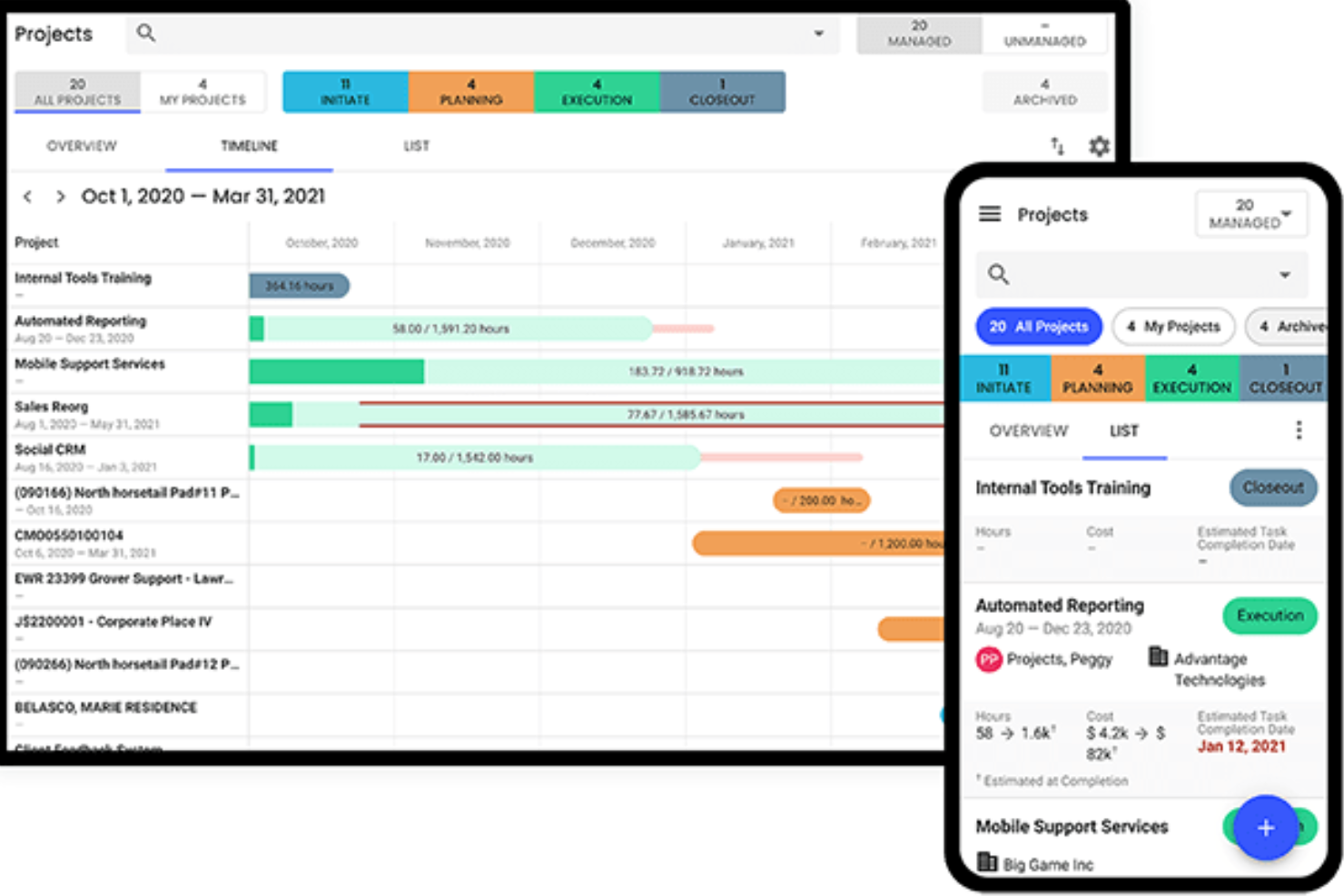Viewport: 1344px width, 896px height.
Task: Click the orange 200.00 hours planning bar
Action: click(x=821, y=500)
